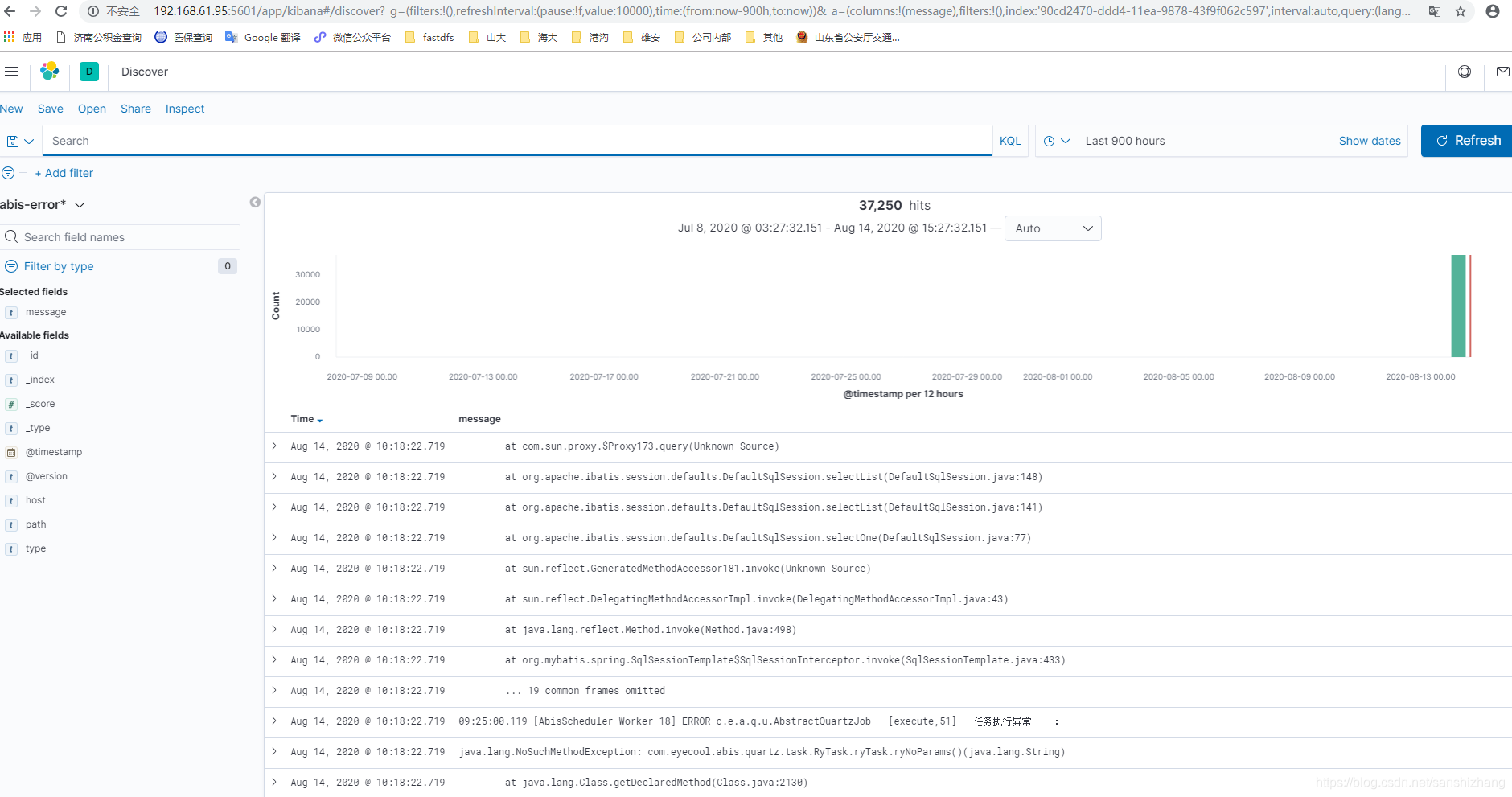This screenshot has height=797, width=1512.
Task: Click the @timestamp date field icon
Action: tap(11, 453)
